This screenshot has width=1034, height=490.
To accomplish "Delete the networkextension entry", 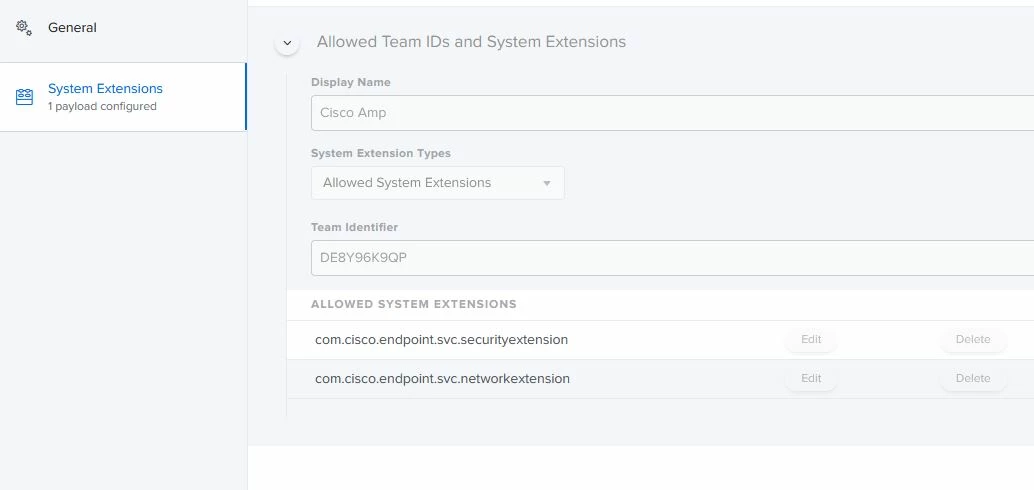I will [x=973, y=379].
